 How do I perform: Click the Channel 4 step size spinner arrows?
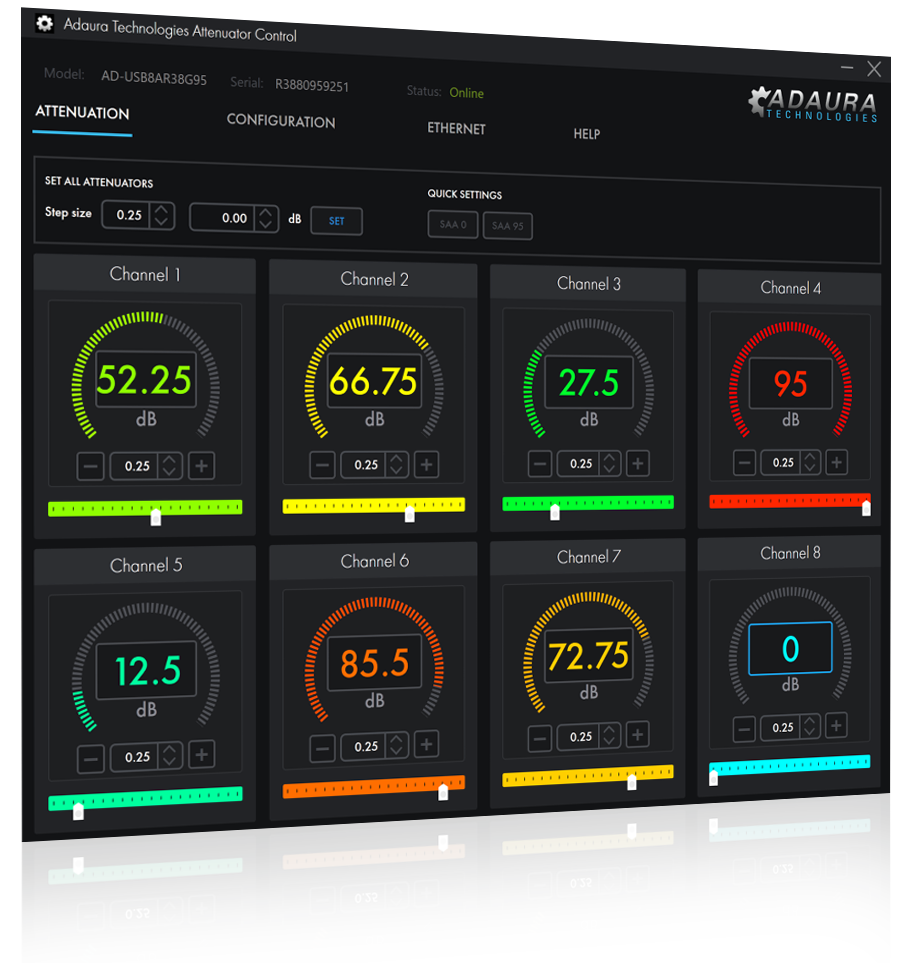point(810,462)
